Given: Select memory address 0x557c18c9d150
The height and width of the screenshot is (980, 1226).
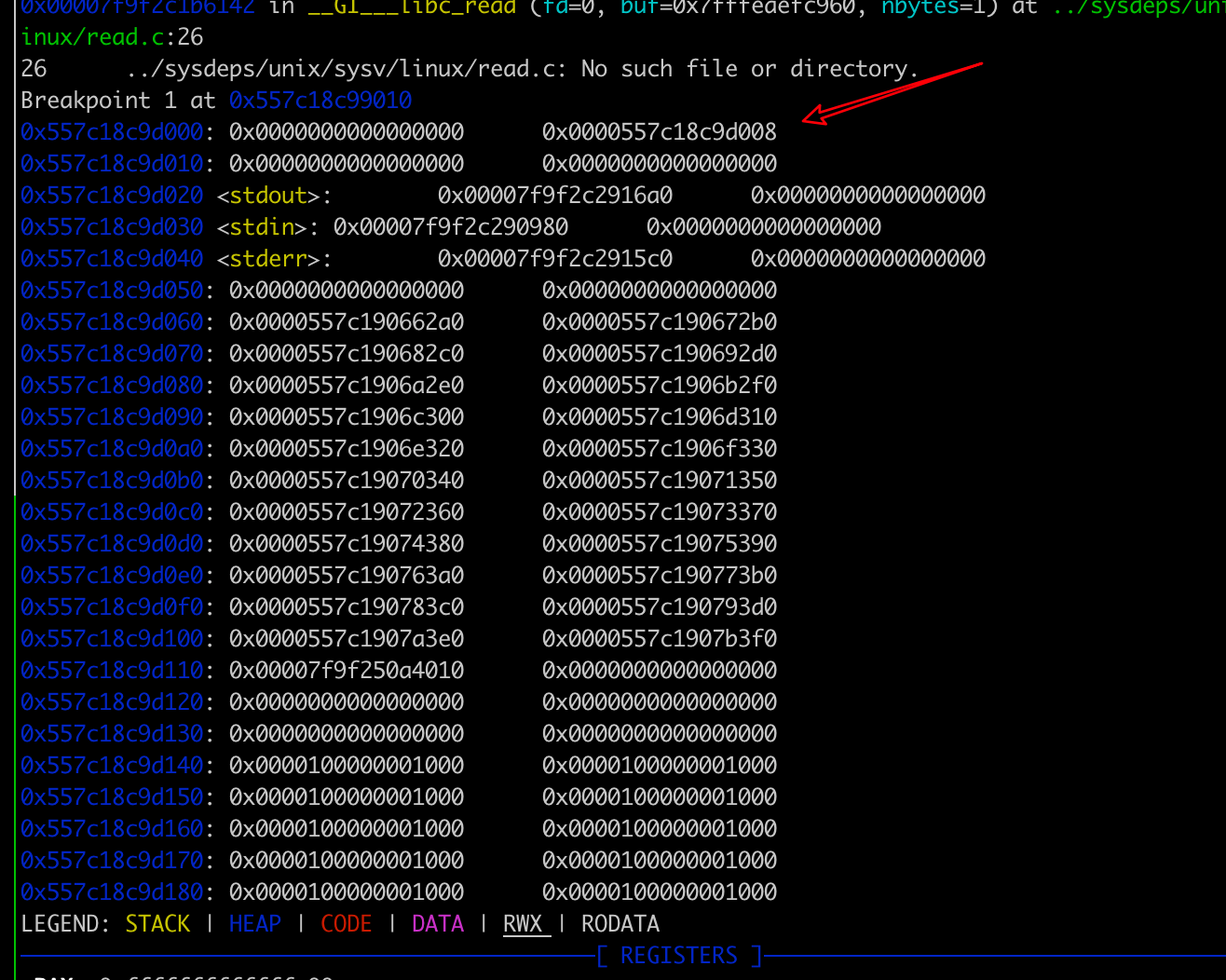Looking at the screenshot, I should coord(112,797).
